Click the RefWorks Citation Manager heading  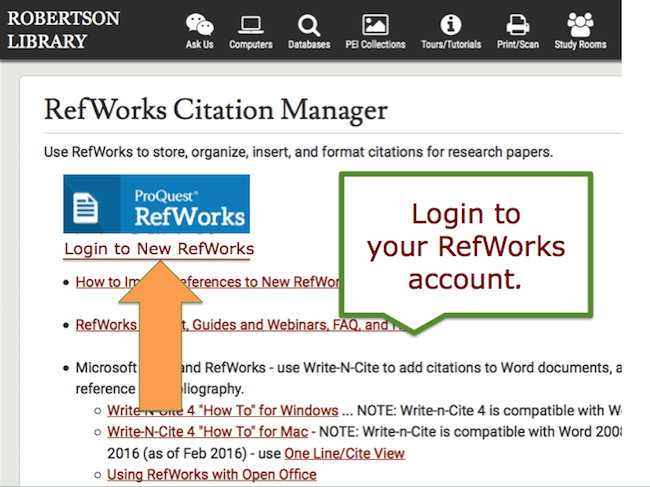tap(216, 110)
